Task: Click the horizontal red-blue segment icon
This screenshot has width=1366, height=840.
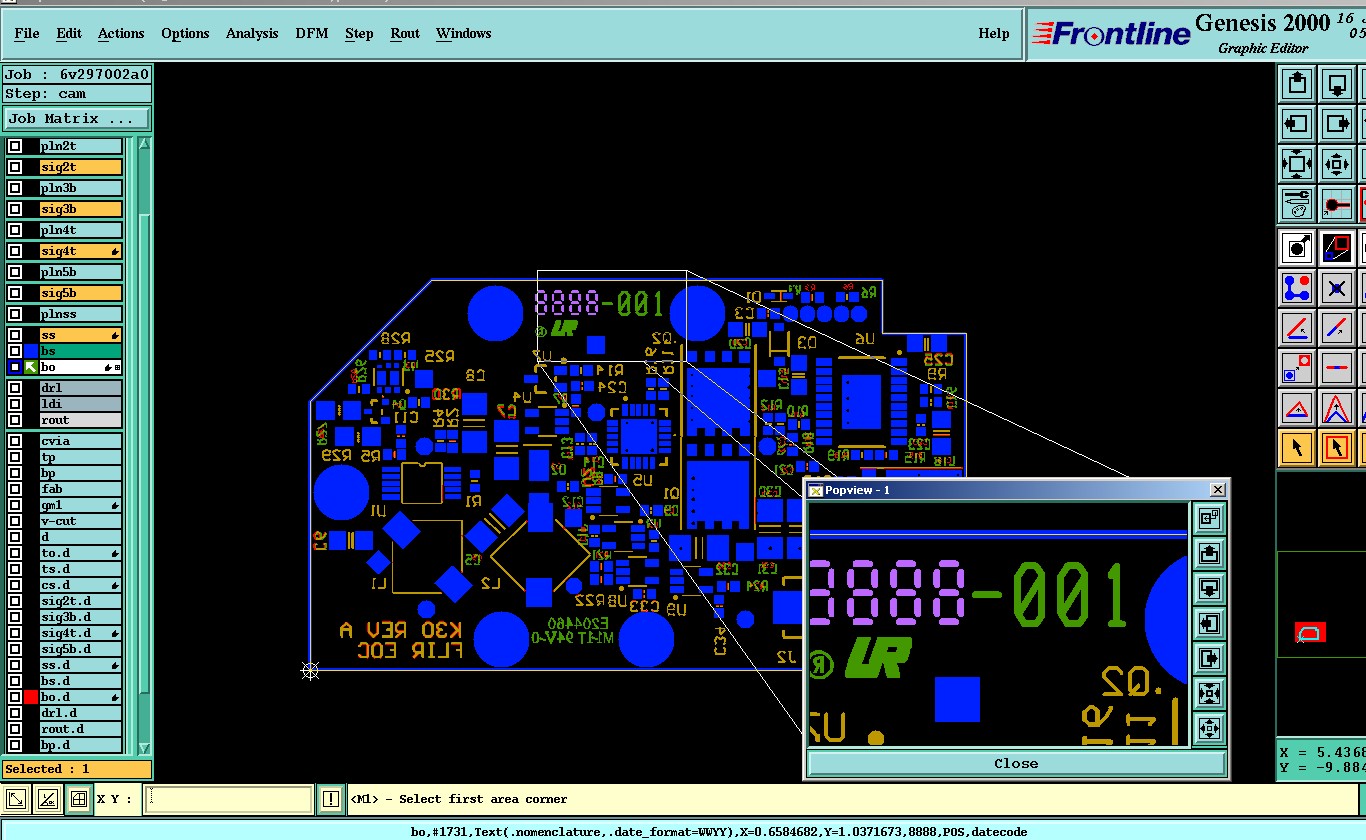Action: click(1338, 368)
